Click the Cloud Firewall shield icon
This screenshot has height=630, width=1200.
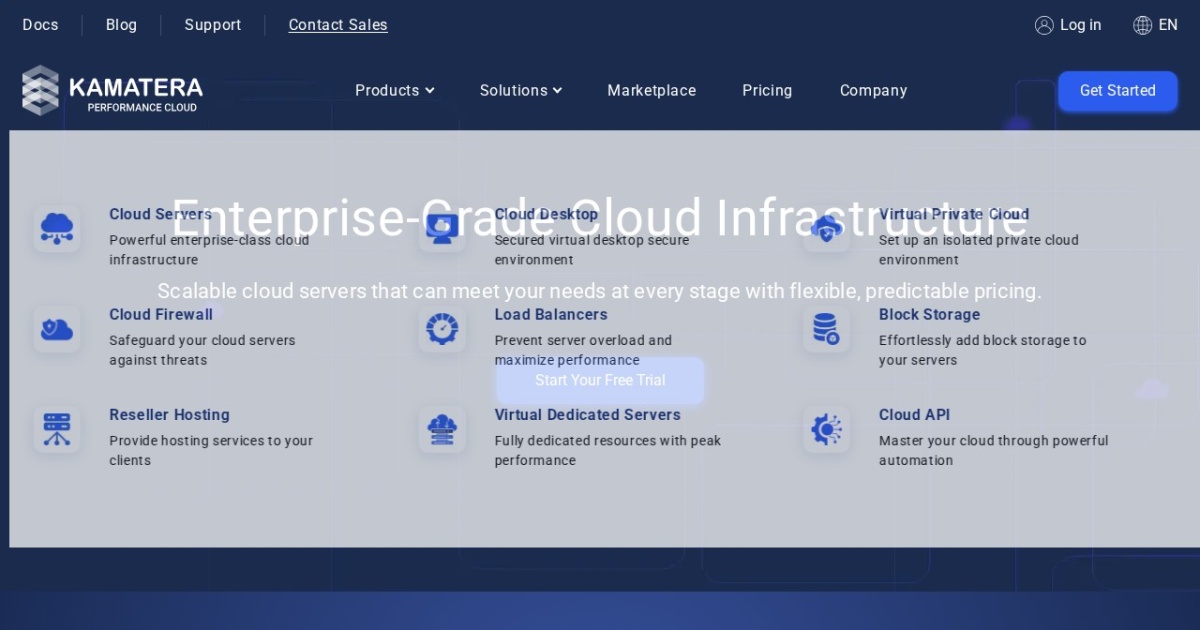(x=57, y=329)
